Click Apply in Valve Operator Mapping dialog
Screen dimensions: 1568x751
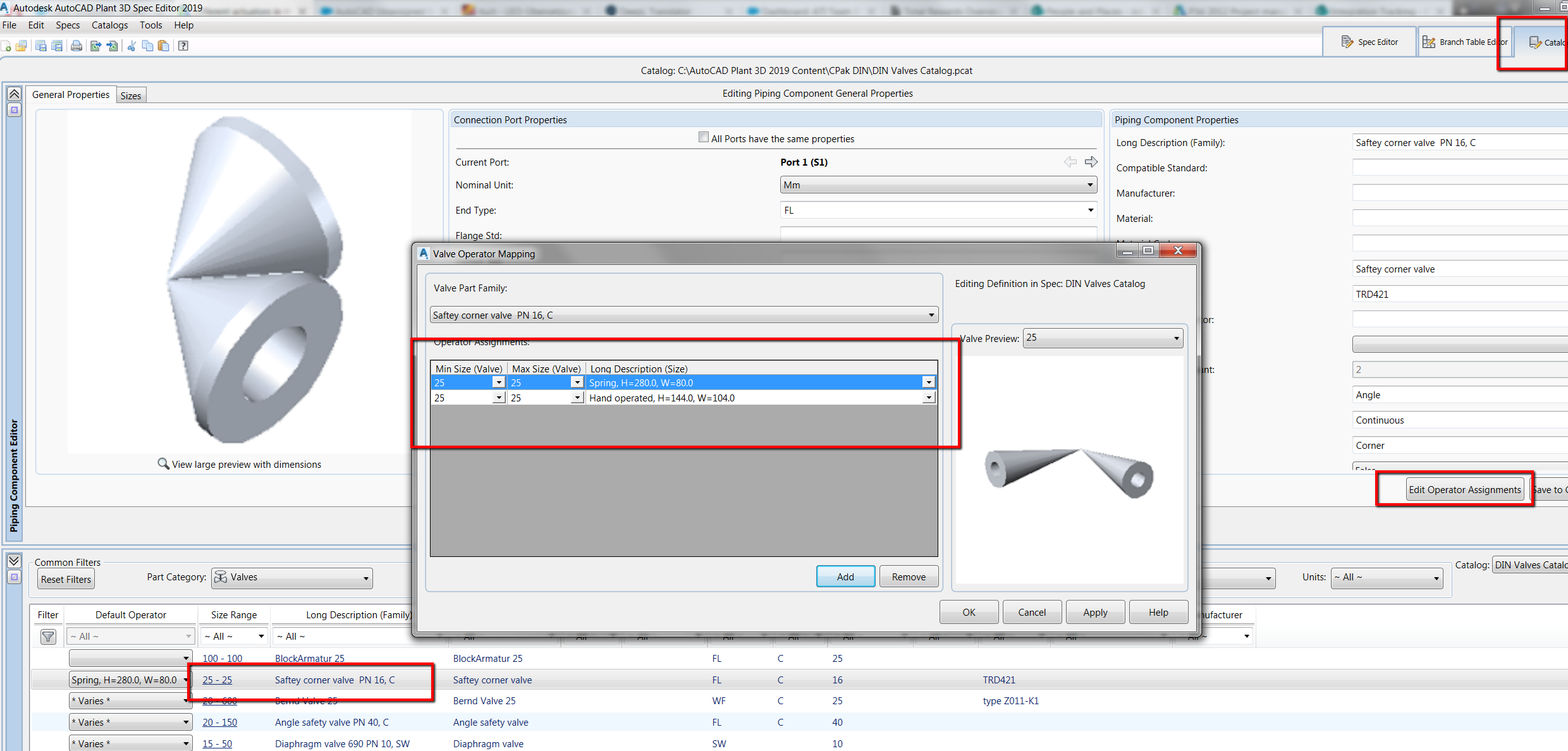1095,612
